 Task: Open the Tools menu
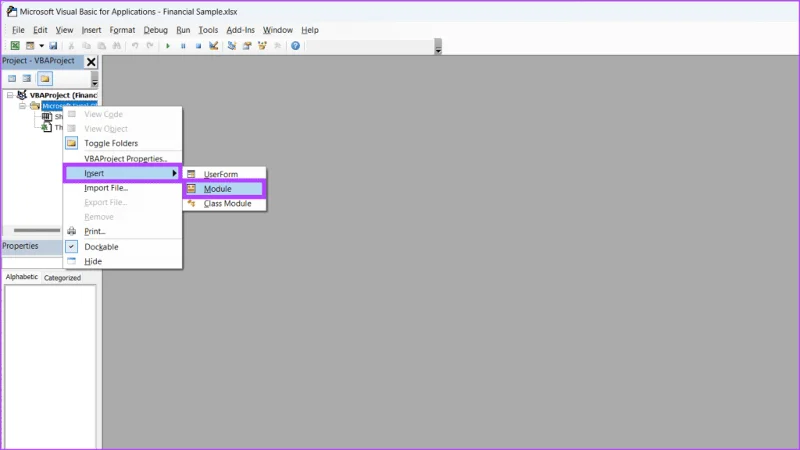208,30
